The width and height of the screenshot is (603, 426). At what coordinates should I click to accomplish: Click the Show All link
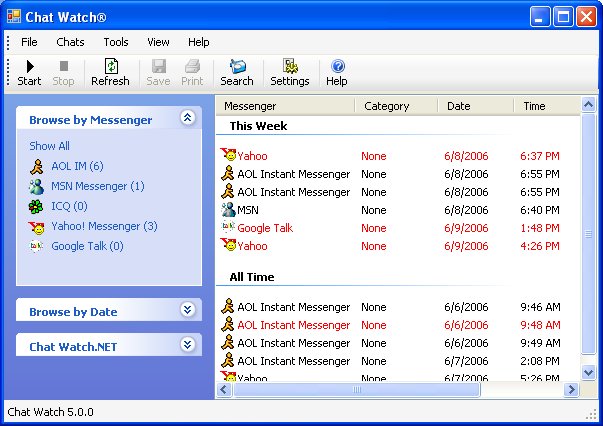pos(49,146)
